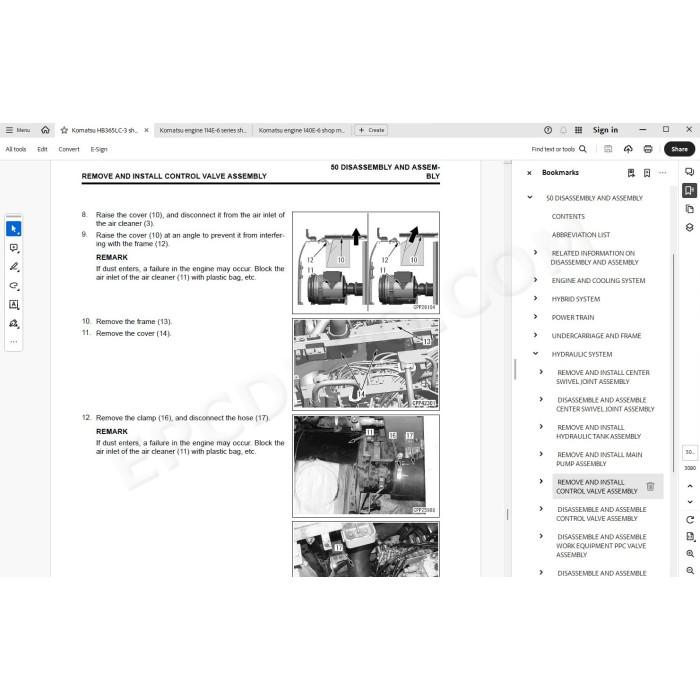Open All tools menu
Screen dimensions: 700x700
tap(16, 149)
